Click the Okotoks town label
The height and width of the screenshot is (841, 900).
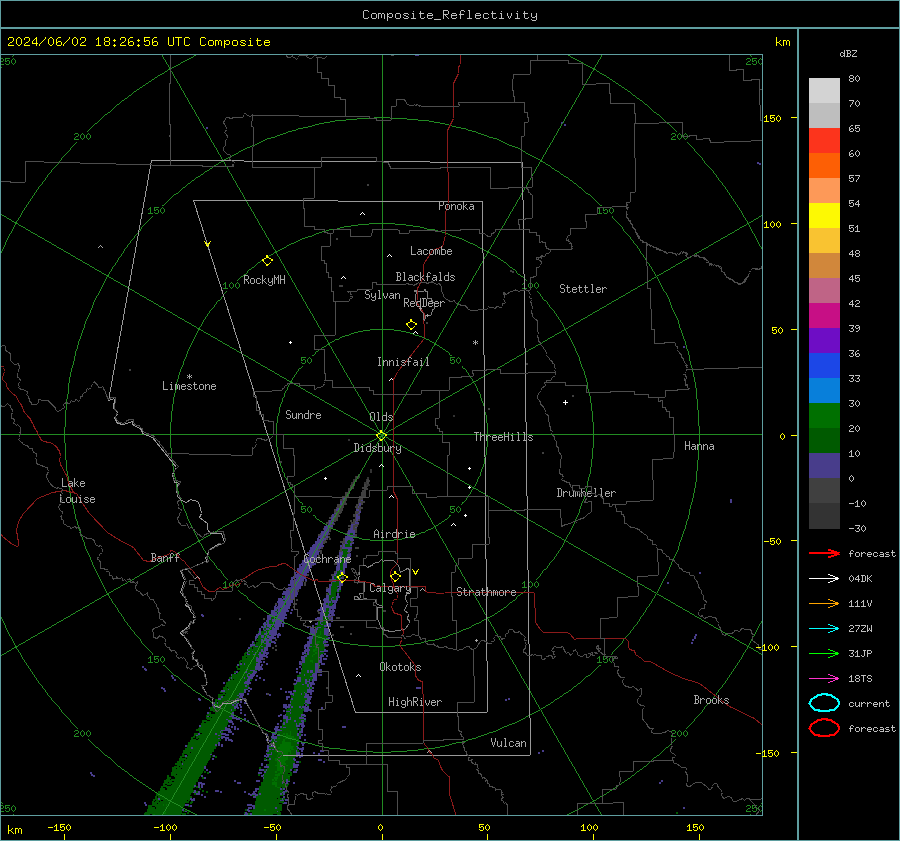[400, 667]
